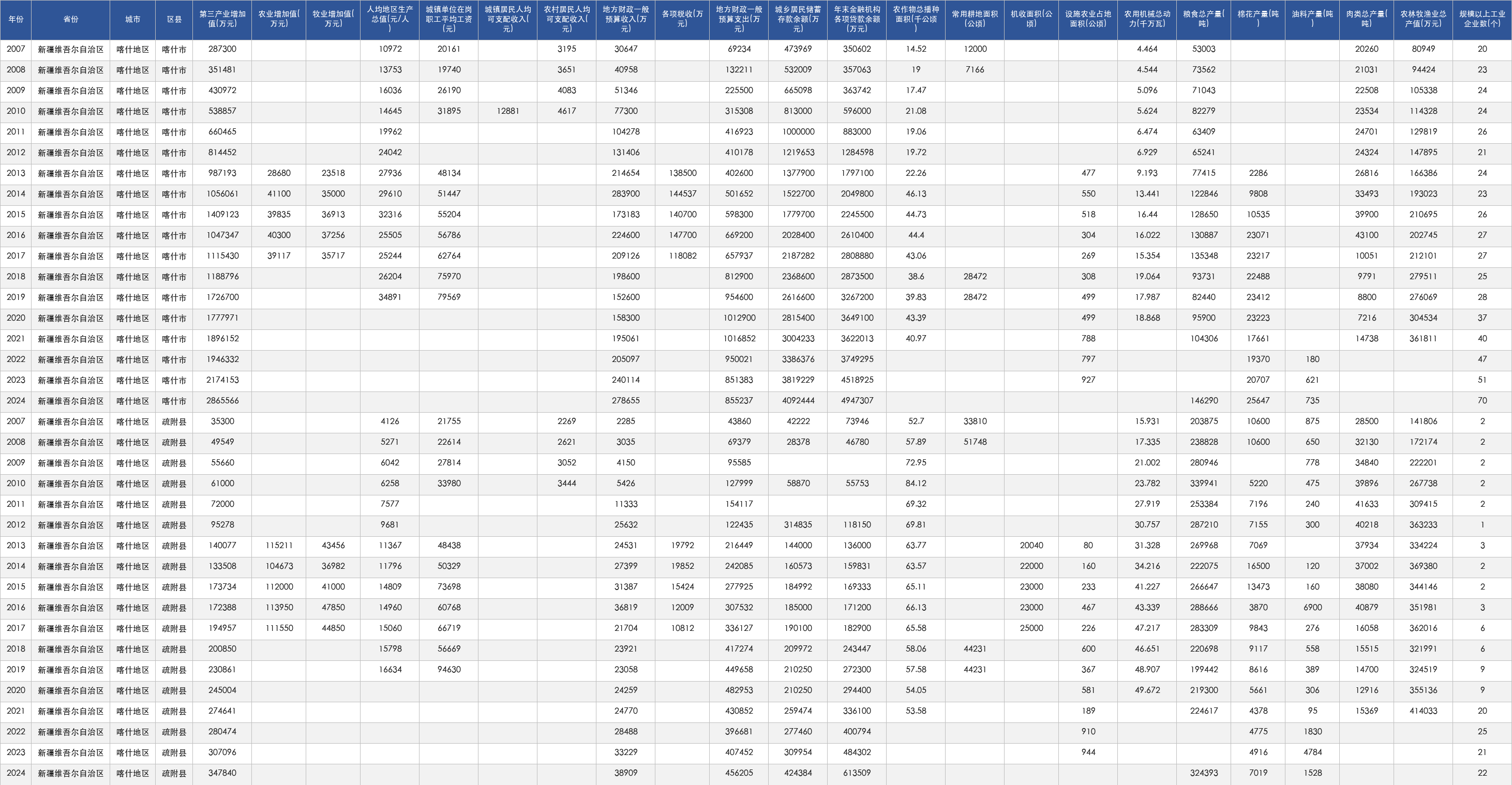Image resolution: width=1512 pixels, height=785 pixels.
Task: Click the 各项税收(万元) column header
Action: pyautogui.click(x=682, y=19)
